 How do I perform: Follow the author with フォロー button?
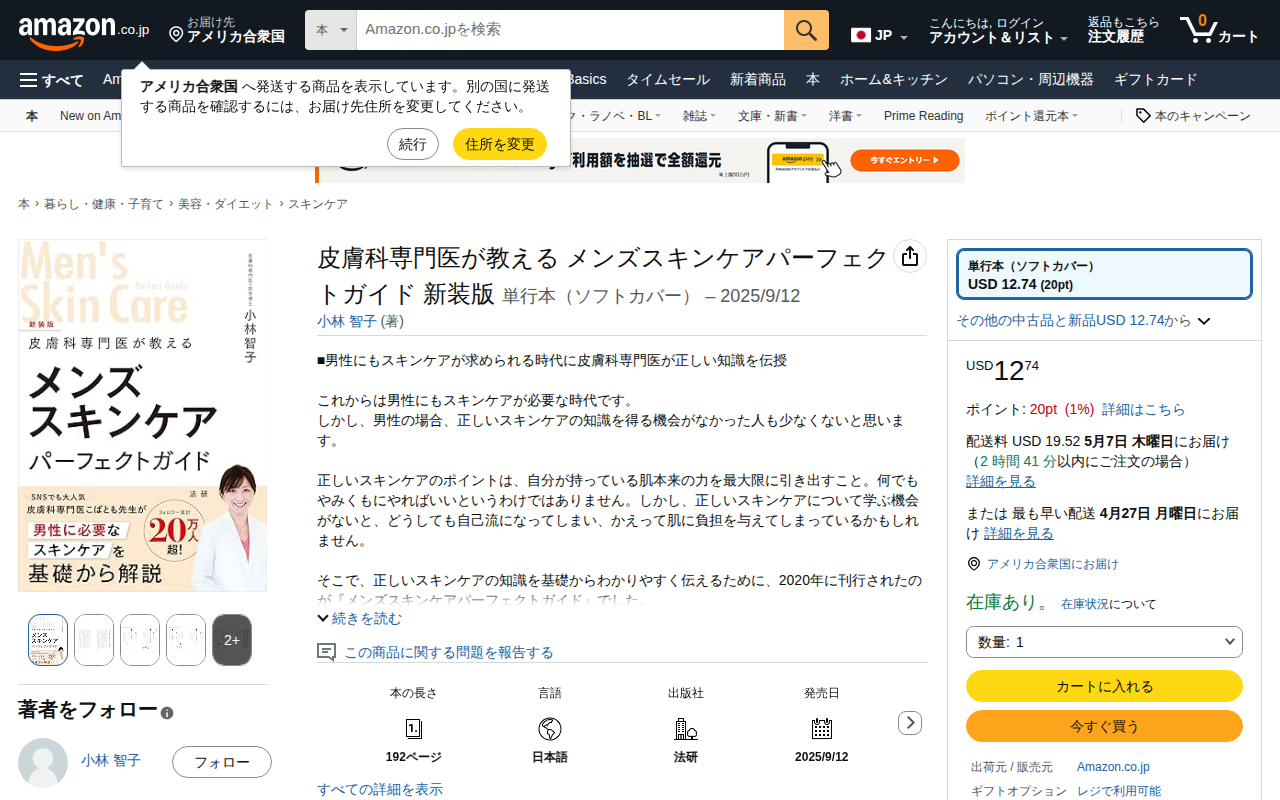222,762
